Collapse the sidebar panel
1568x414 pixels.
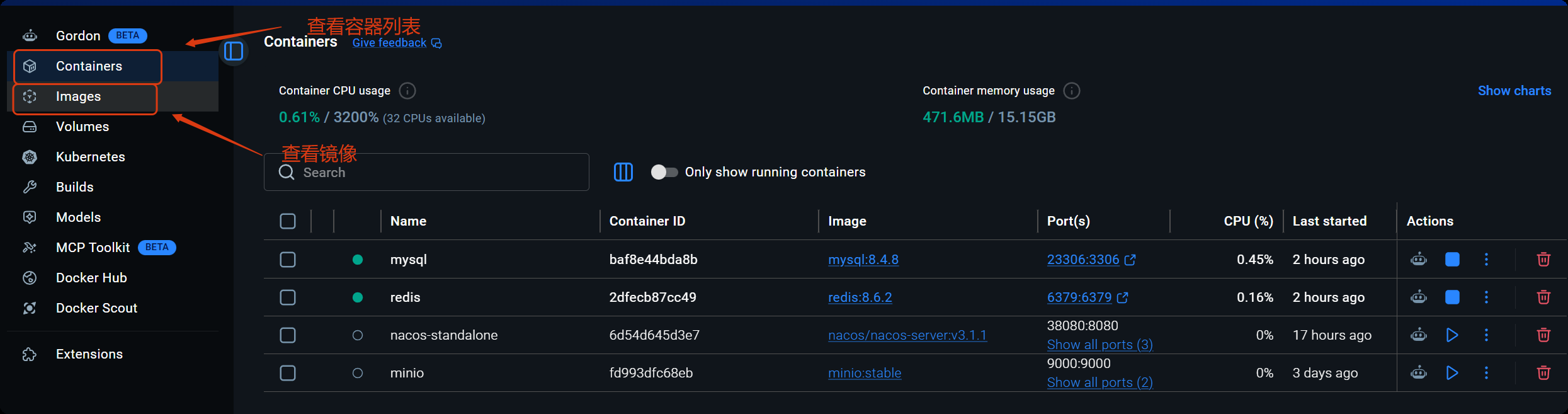(234, 51)
